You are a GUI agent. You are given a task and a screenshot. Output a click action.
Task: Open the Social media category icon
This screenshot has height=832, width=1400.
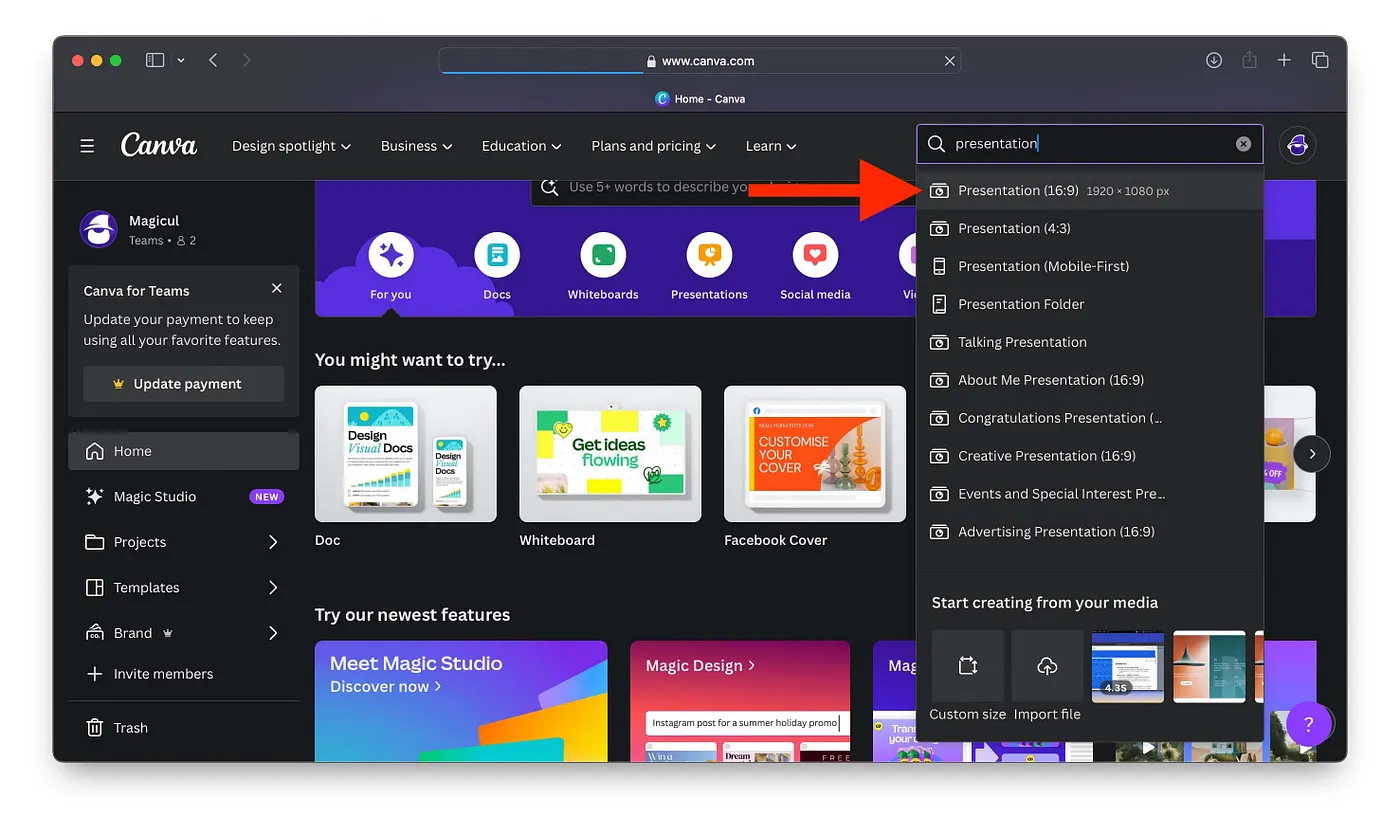pyautogui.click(x=815, y=255)
